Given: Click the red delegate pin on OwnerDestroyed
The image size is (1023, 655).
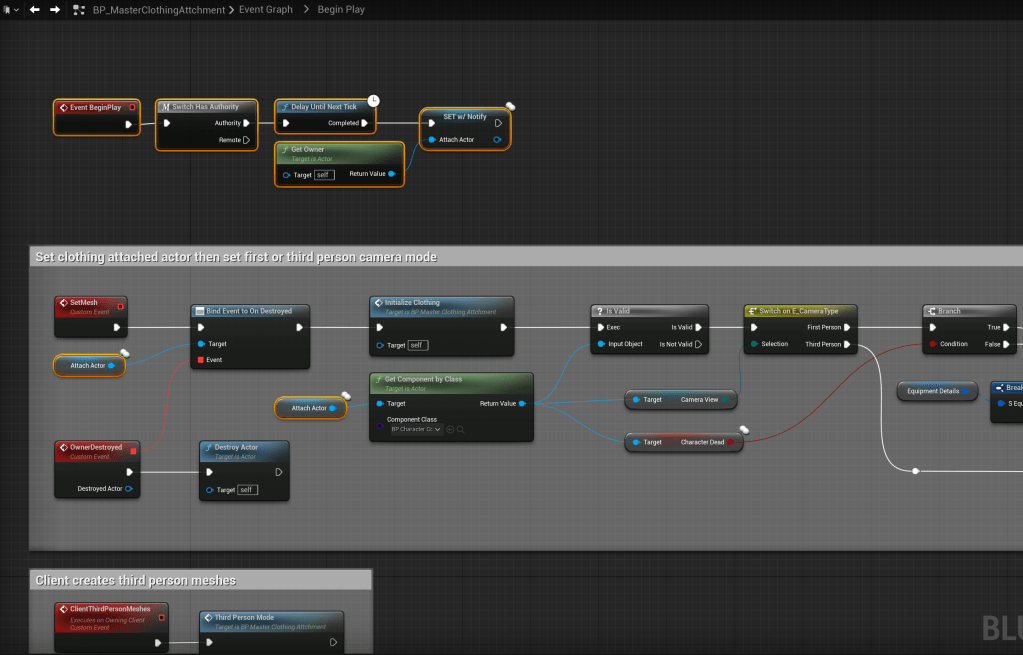Looking at the screenshot, I should pyautogui.click(x=133, y=451).
